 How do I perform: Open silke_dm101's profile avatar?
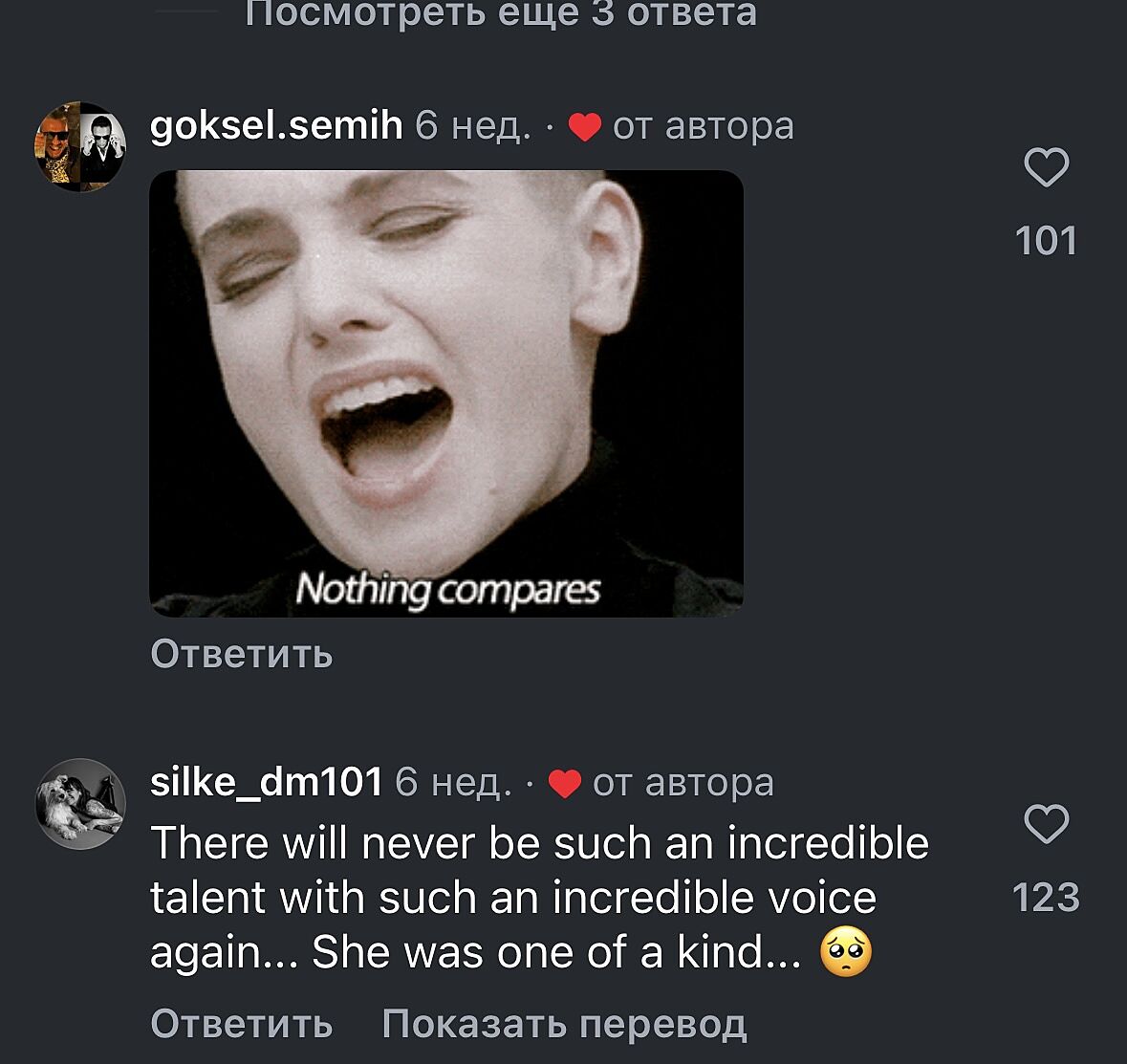81,804
